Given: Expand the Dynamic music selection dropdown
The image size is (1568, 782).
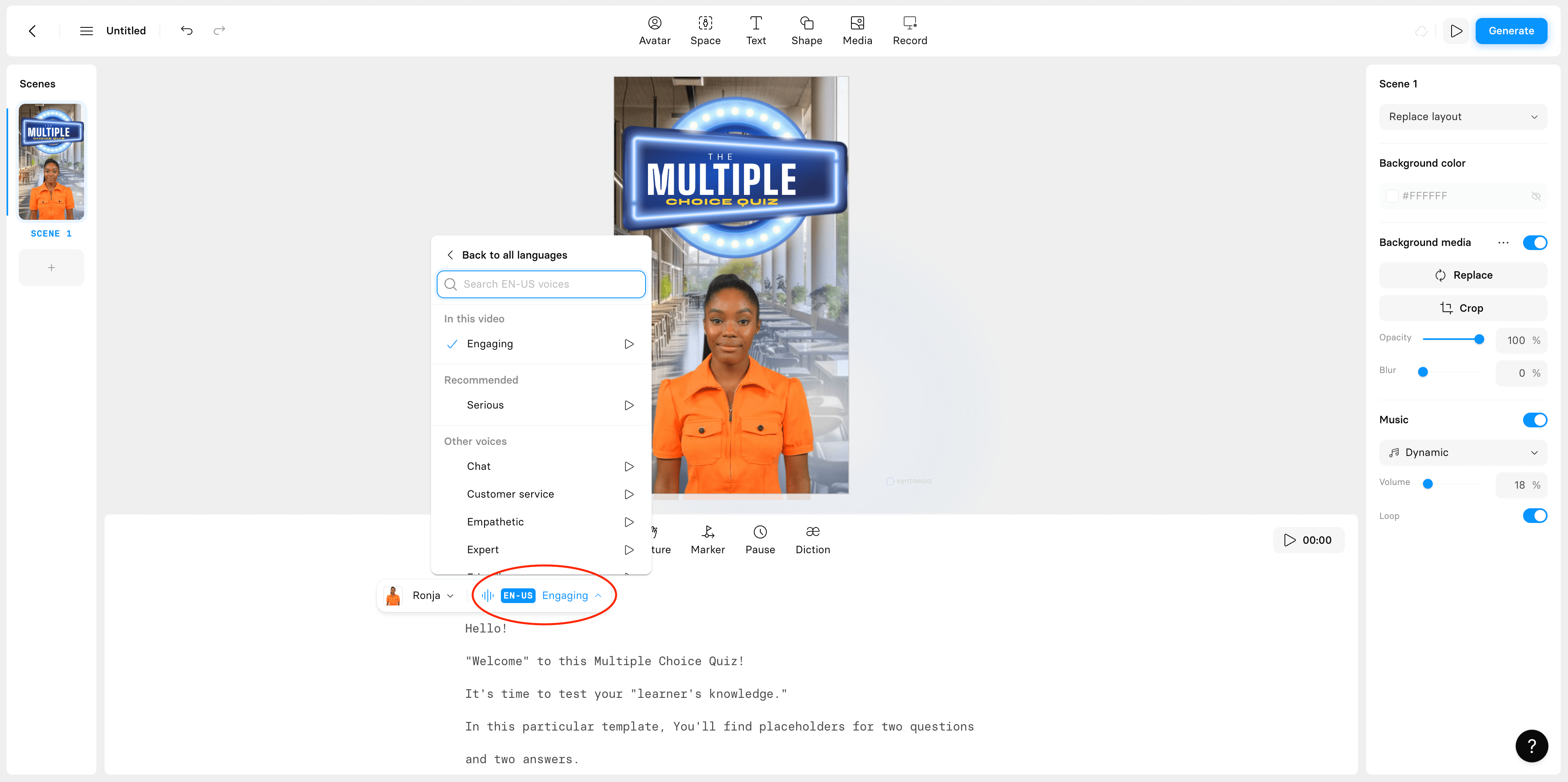Looking at the screenshot, I should (x=1463, y=452).
